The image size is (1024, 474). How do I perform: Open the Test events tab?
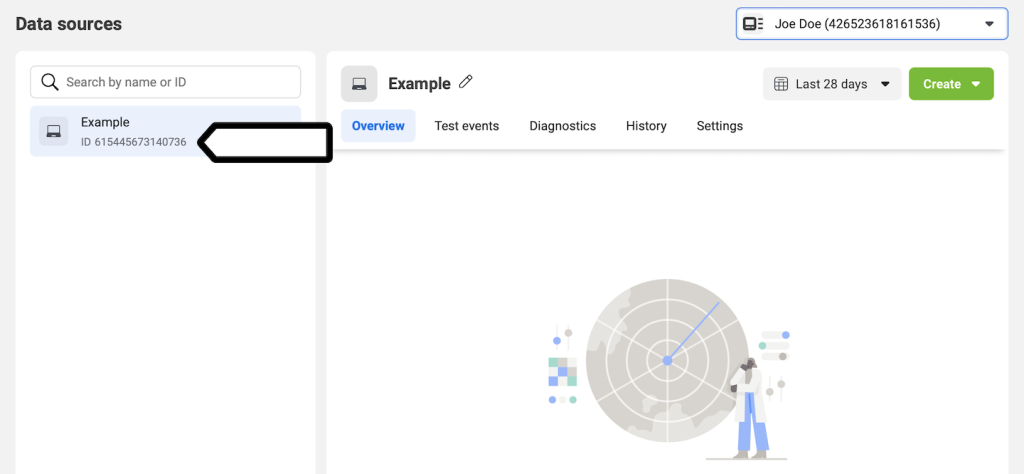[x=466, y=126]
